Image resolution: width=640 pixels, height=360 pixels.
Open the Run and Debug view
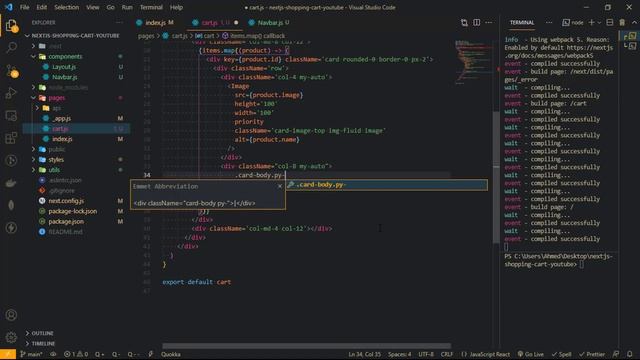11,93
